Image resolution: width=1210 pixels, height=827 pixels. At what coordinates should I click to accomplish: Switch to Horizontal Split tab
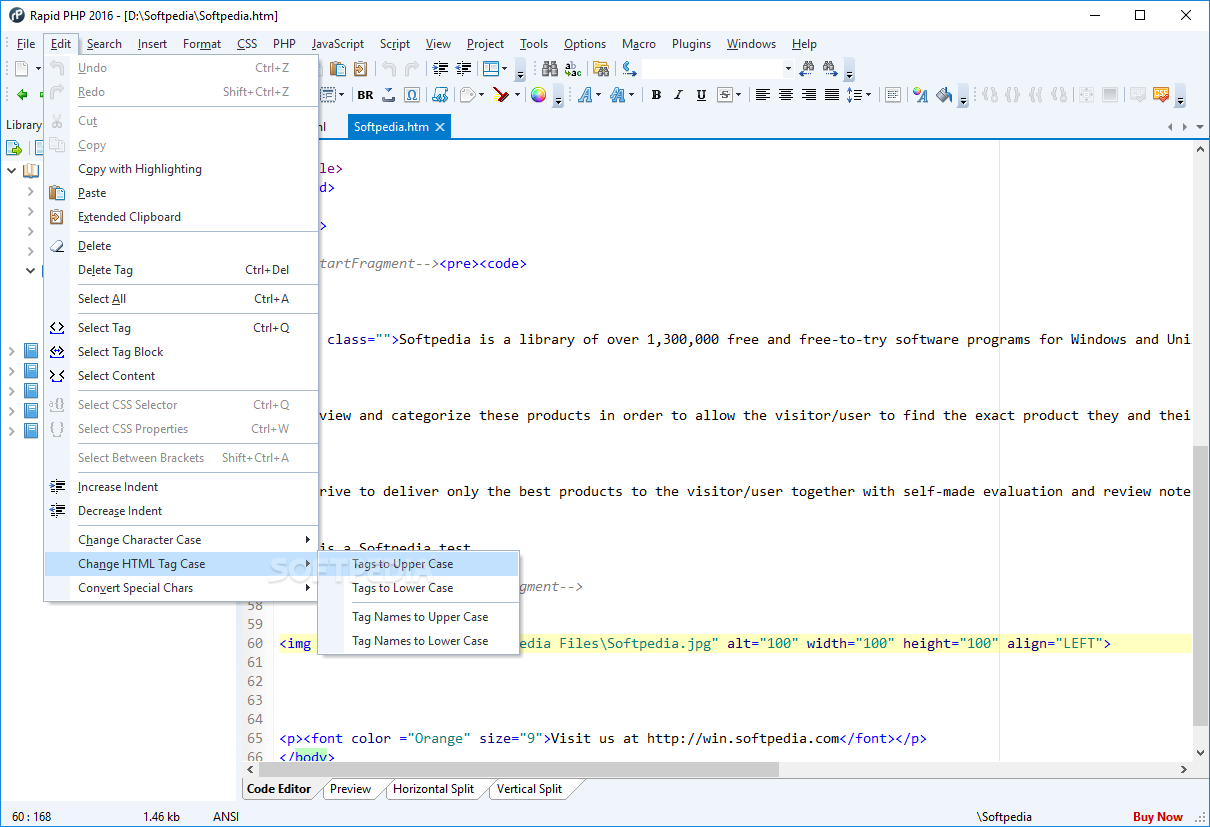pos(433,789)
